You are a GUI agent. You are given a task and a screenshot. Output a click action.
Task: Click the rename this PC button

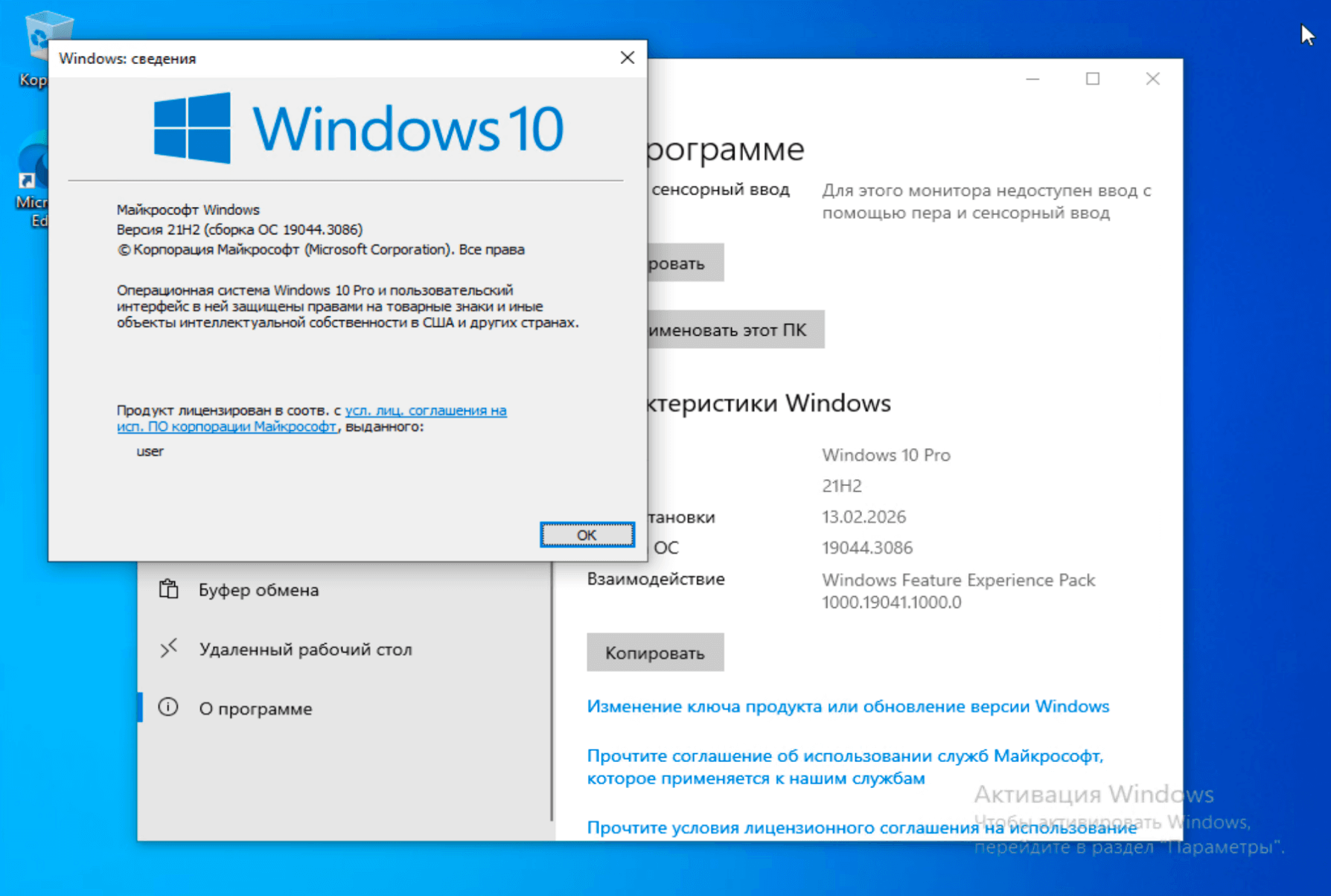(x=735, y=330)
